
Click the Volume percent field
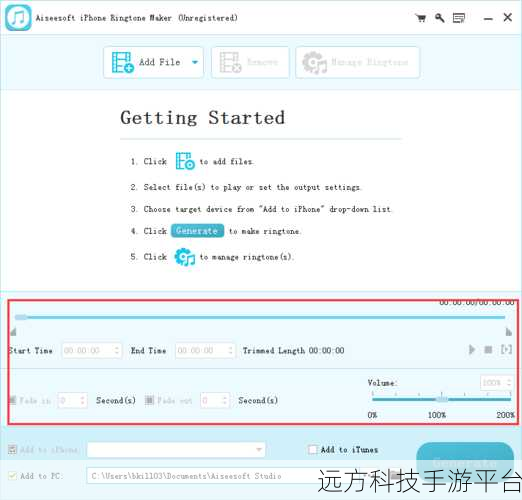pyautogui.click(x=496, y=383)
